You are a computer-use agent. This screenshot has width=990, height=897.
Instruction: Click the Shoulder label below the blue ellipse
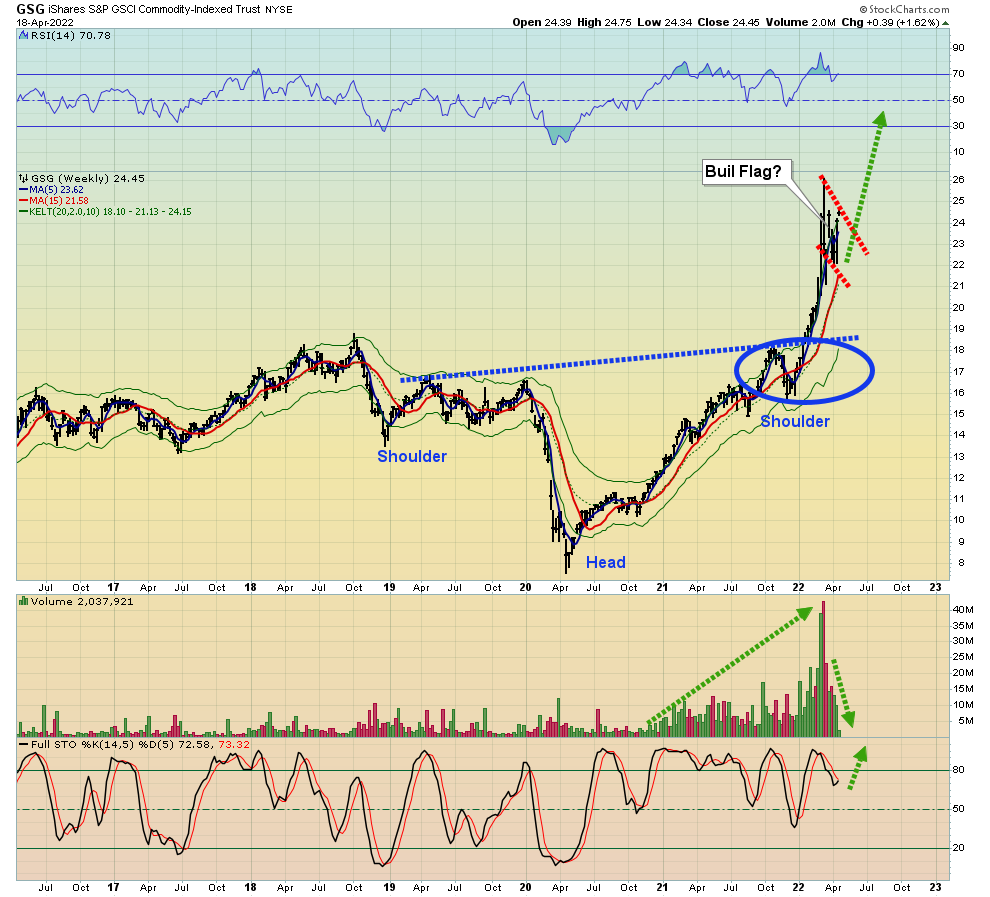[795, 422]
